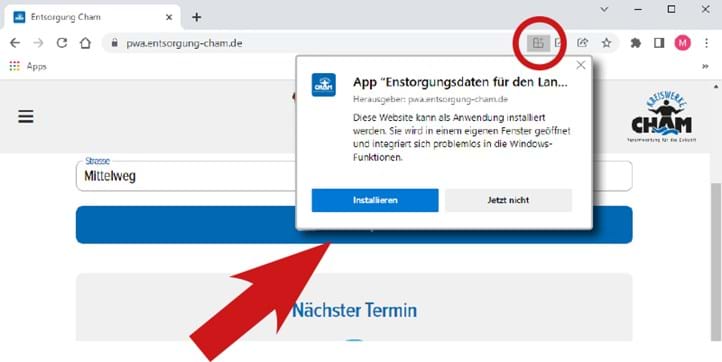This screenshot has height=362, width=722.
Task: Go back to previous page
Action: 15,43
